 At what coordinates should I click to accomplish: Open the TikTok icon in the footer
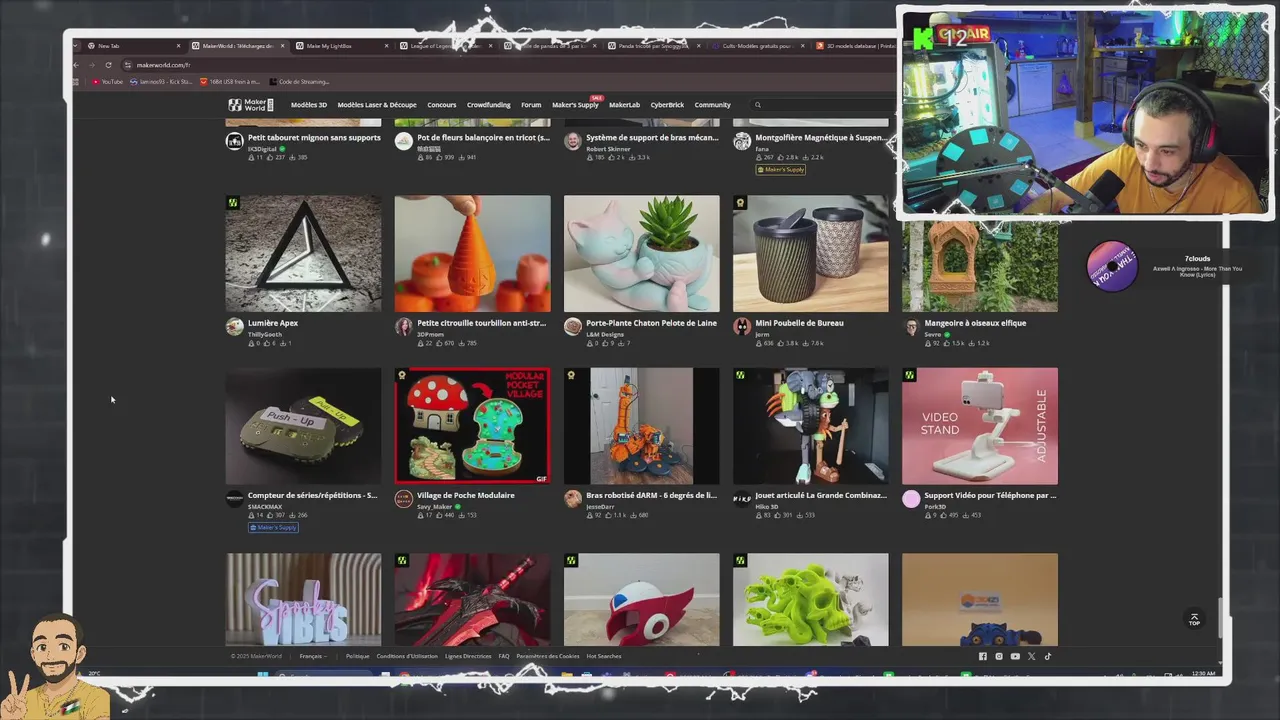(1048, 656)
